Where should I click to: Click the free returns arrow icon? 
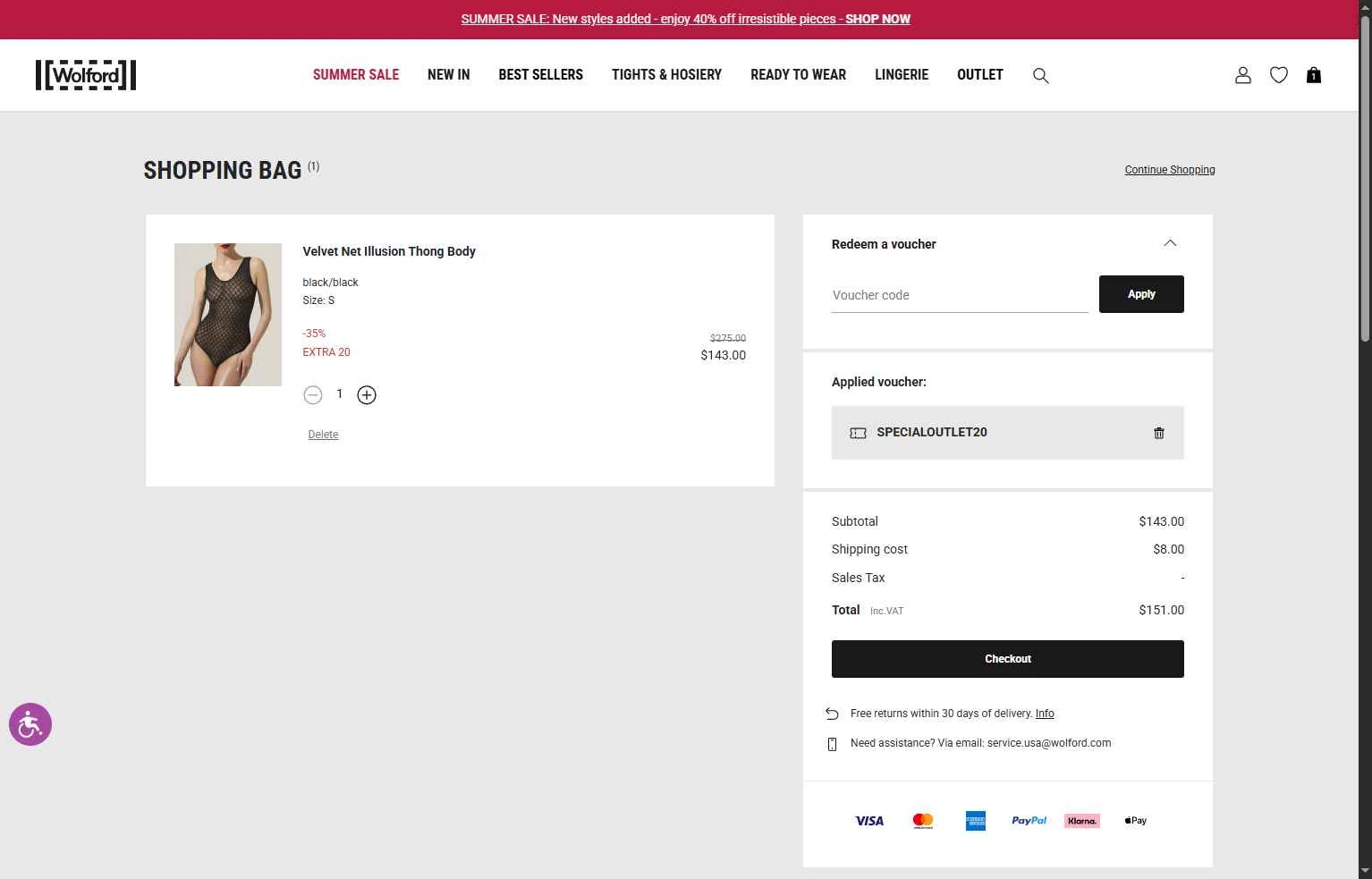(x=832, y=714)
